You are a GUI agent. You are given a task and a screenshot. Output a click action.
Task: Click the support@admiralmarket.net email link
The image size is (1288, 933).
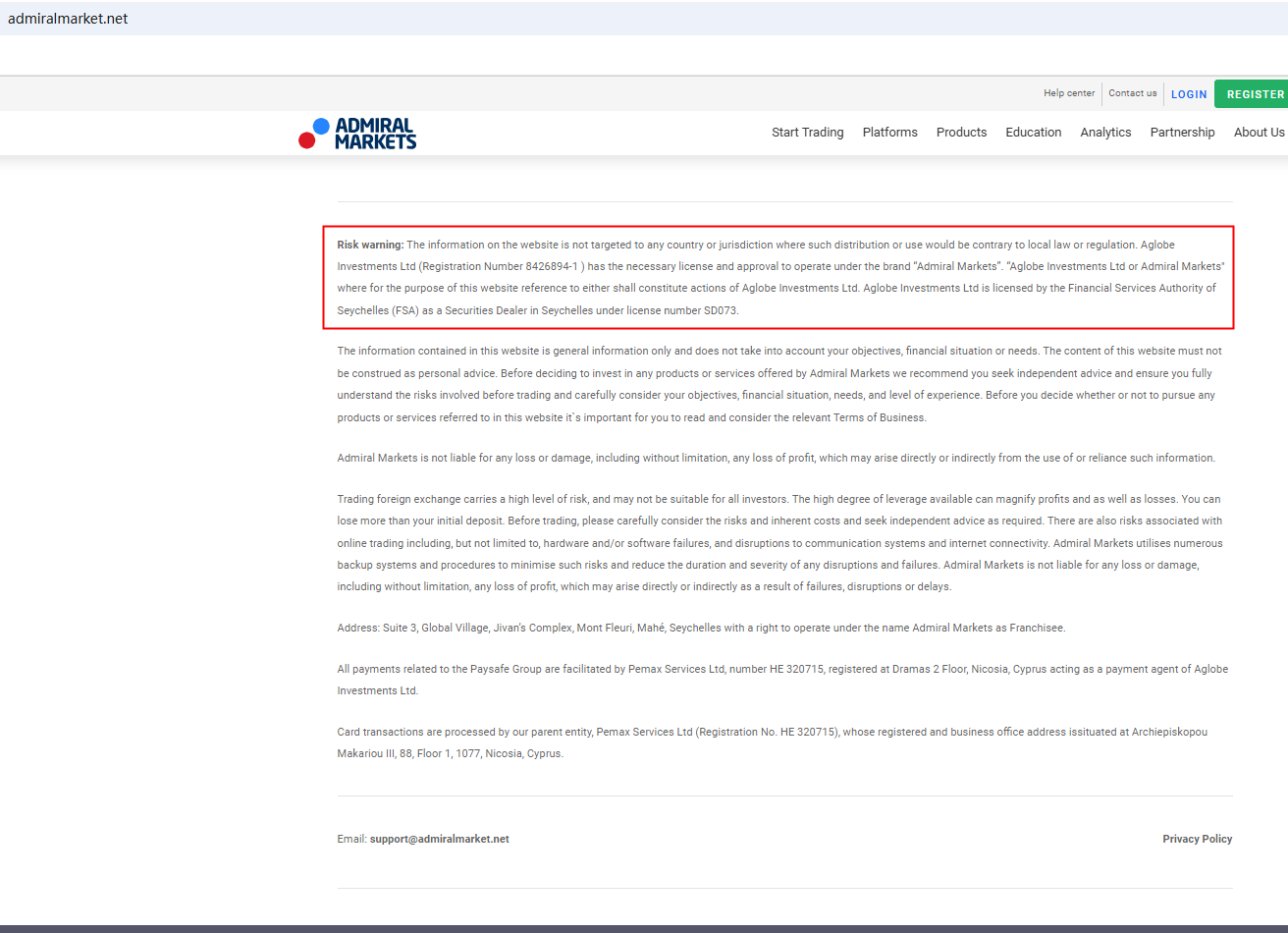(x=440, y=839)
